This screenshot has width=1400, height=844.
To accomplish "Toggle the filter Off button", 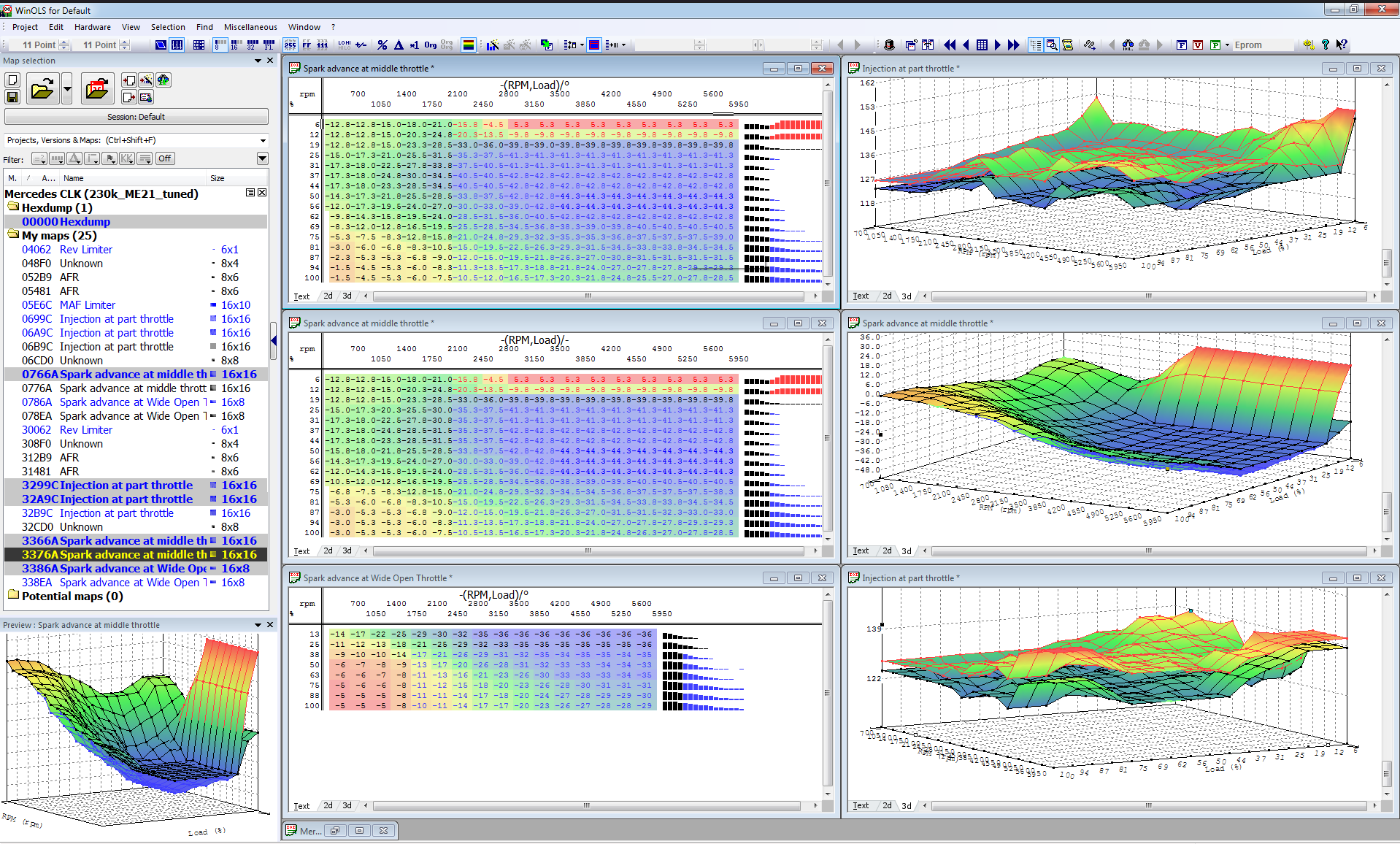I will [165, 158].
